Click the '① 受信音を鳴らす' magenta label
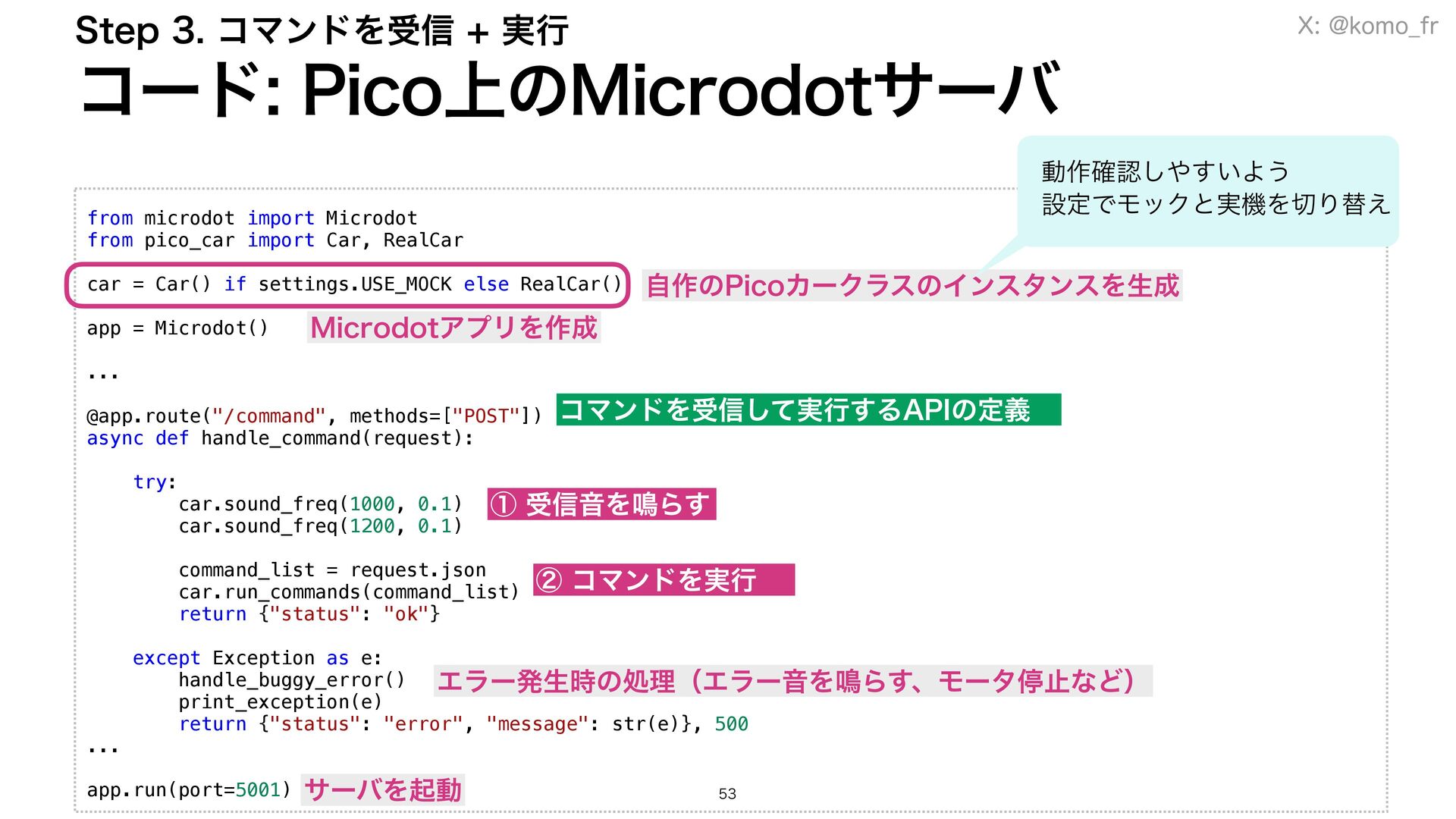This screenshot has width=1456, height=819. (x=601, y=504)
